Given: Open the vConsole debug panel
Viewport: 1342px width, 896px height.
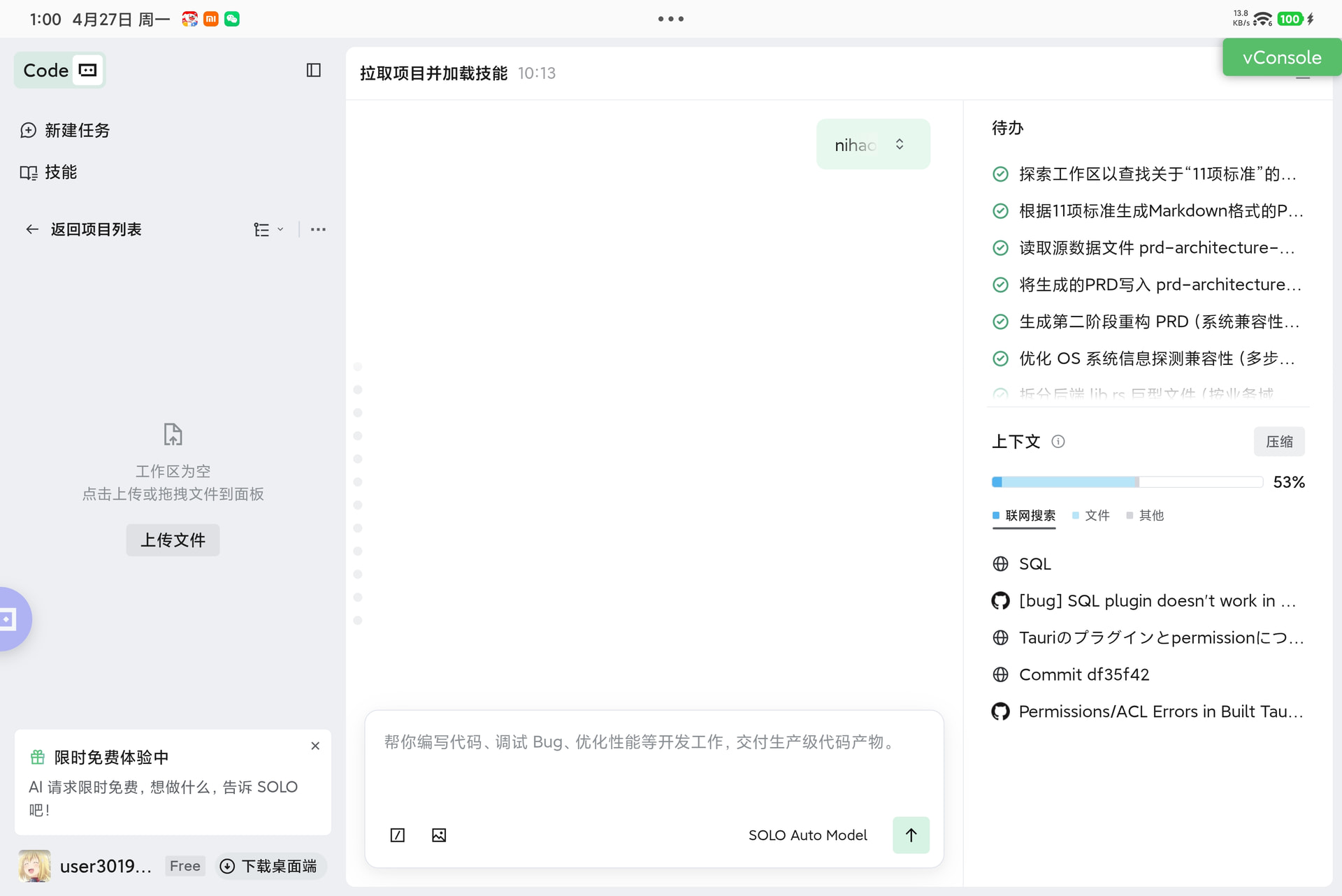Looking at the screenshot, I should point(1282,57).
